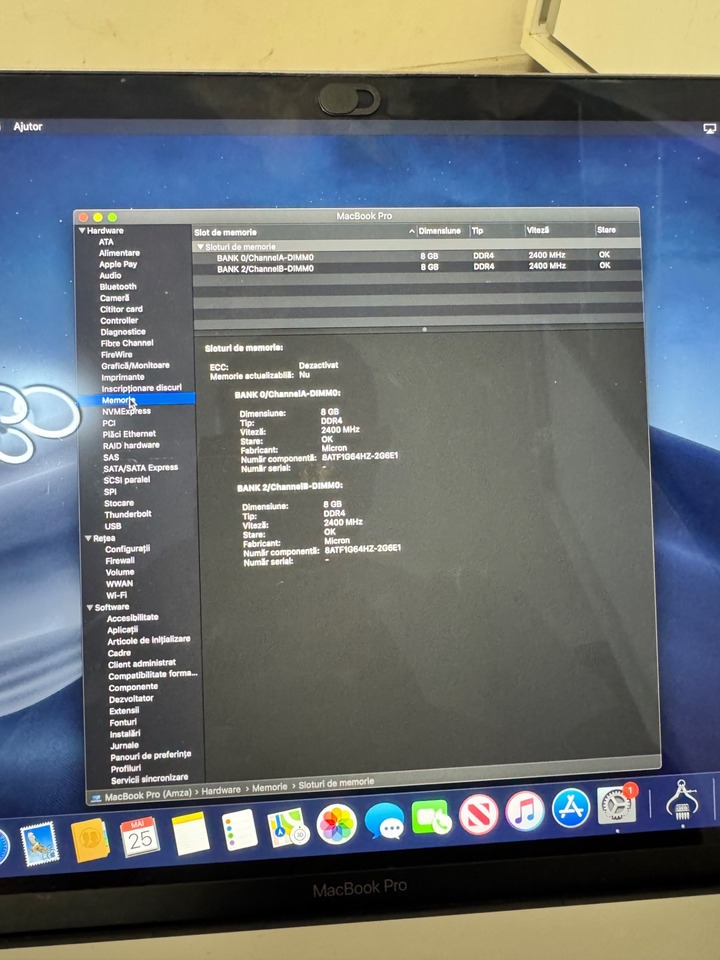Open FaceTime from the Dock
The width and height of the screenshot is (720, 960).
[x=432, y=817]
